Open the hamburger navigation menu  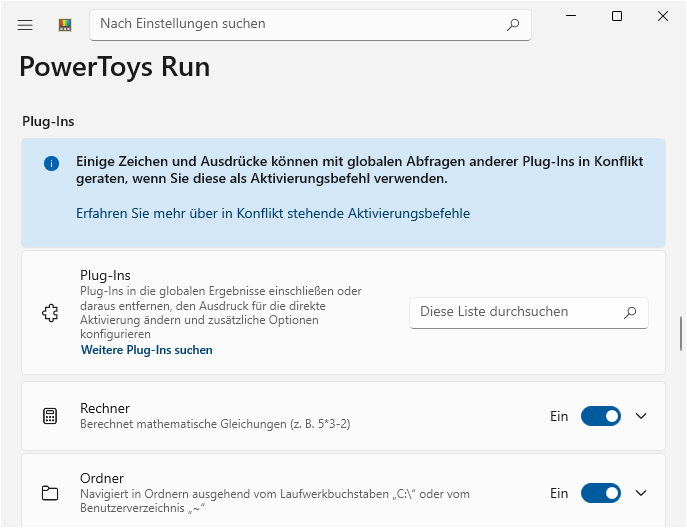[x=25, y=25]
